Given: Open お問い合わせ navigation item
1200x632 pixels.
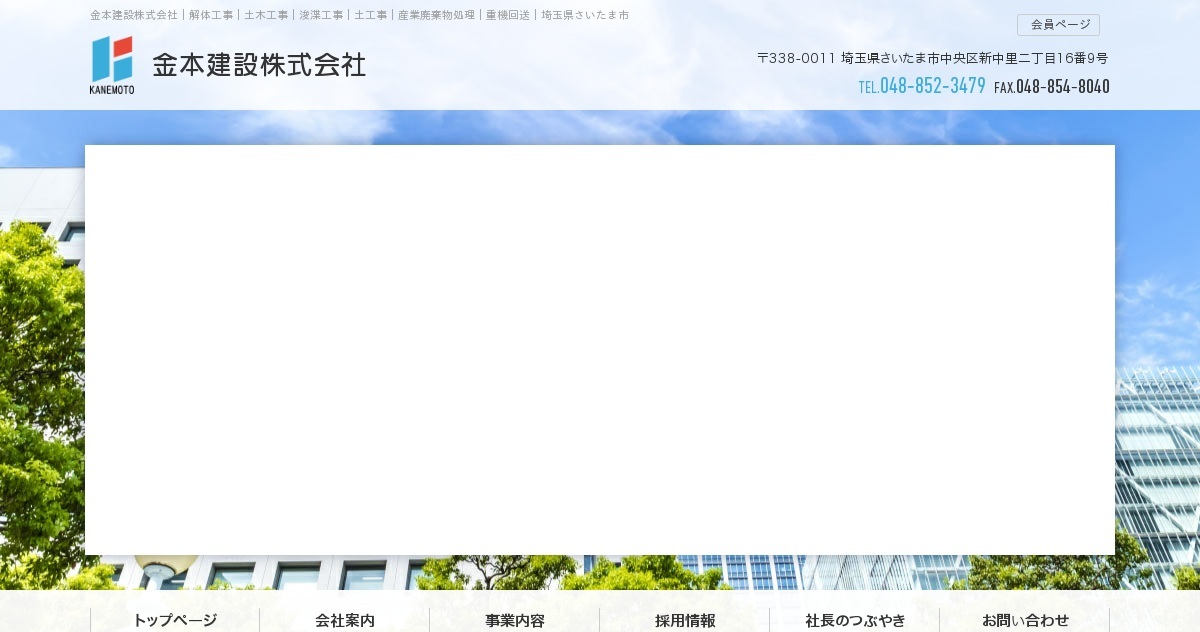Looking at the screenshot, I should pyautogui.click(x=1025, y=620).
